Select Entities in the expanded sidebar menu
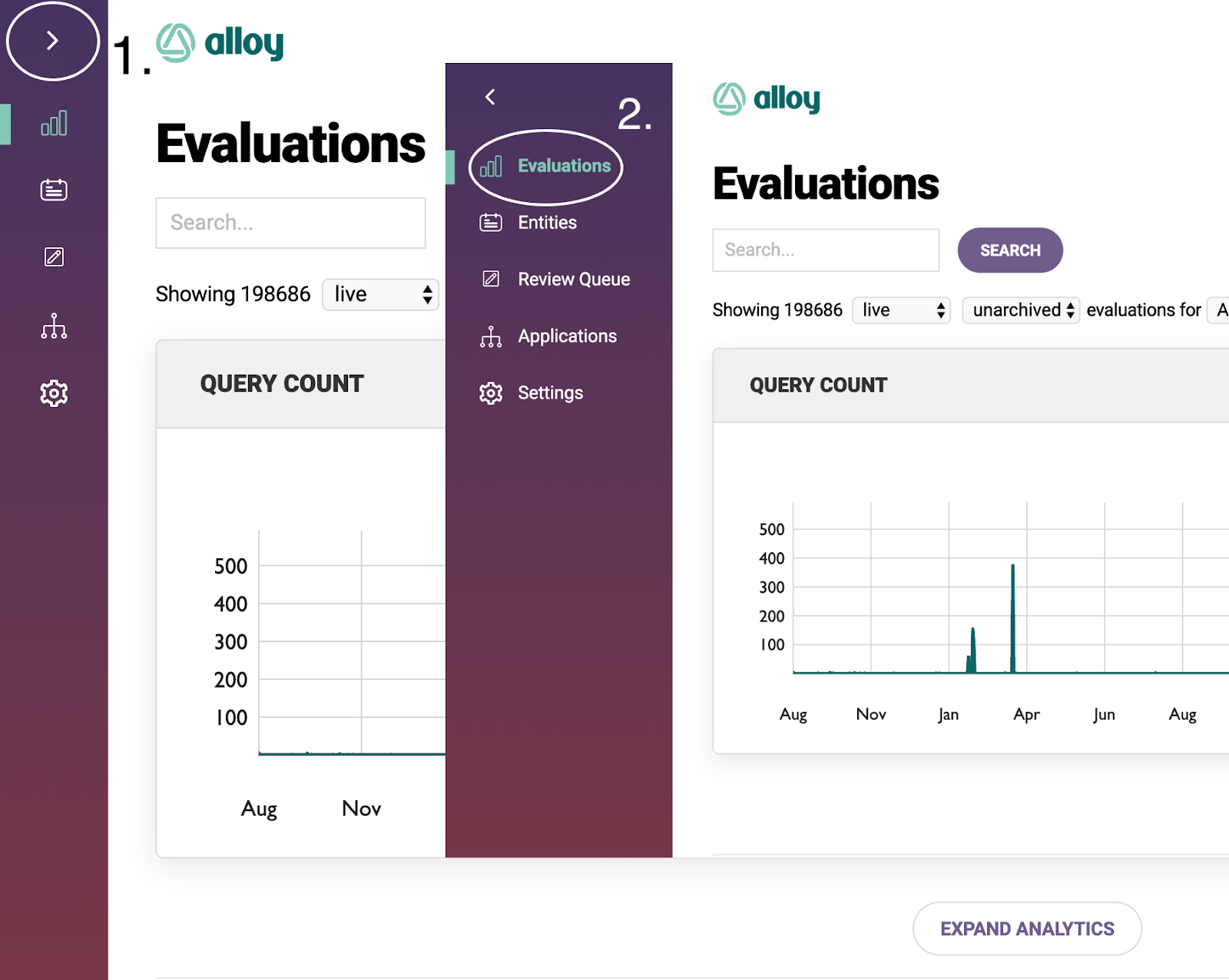The height and width of the screenshot is (980, 1229). click(x=547, y=223)
